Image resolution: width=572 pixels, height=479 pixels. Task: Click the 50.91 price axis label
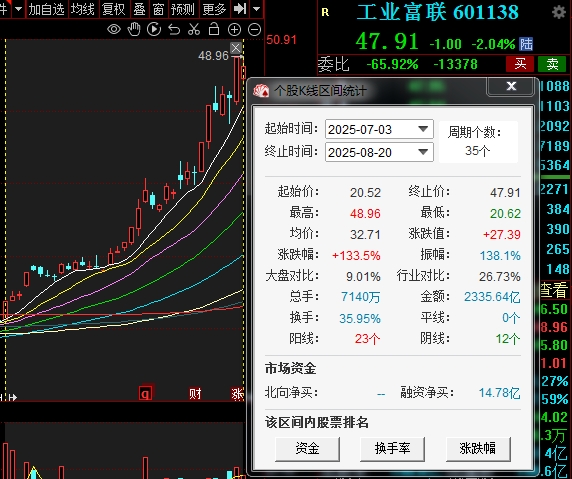point(282,39)
